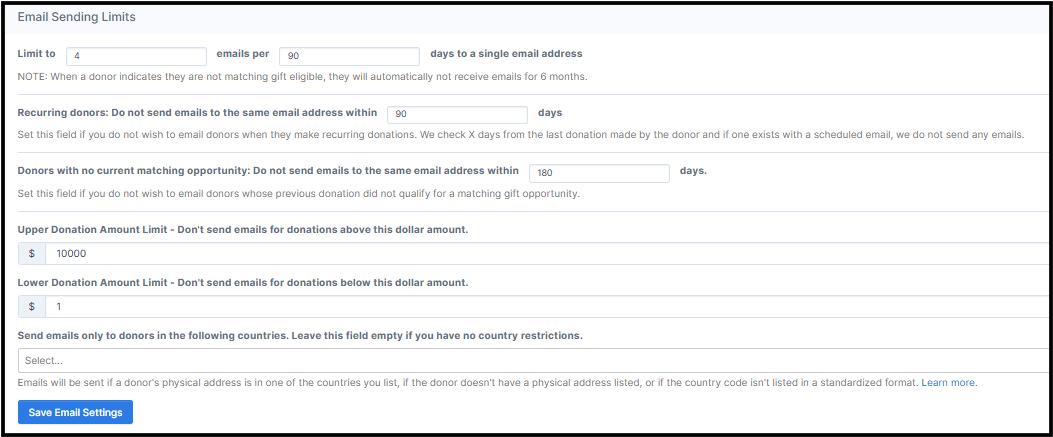Edit the no matching opportunity 180 days field
The width and height of the screenshot is (1053, 437).
(x=600, y=173)
